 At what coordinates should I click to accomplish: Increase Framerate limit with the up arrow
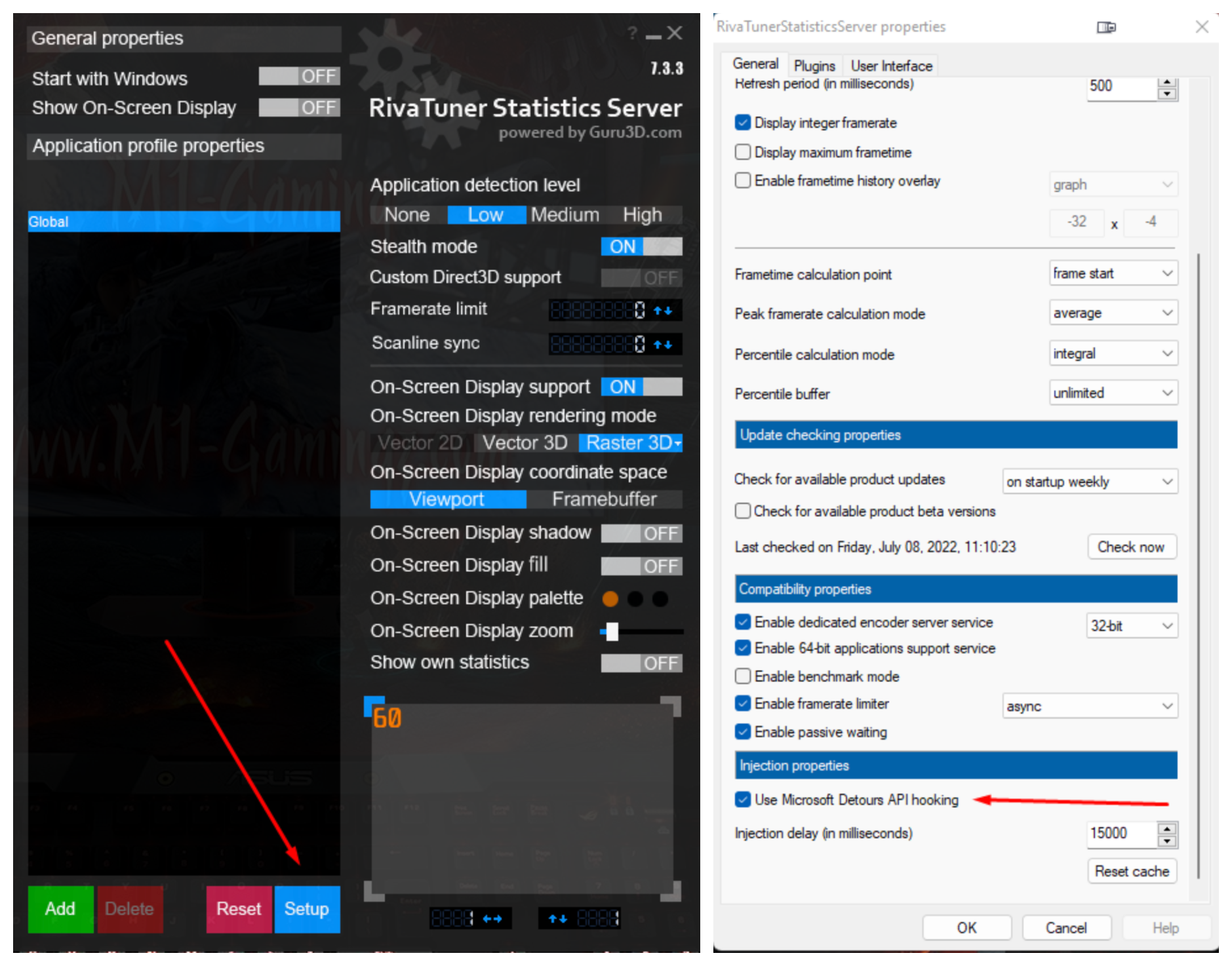tap(658, 310)
